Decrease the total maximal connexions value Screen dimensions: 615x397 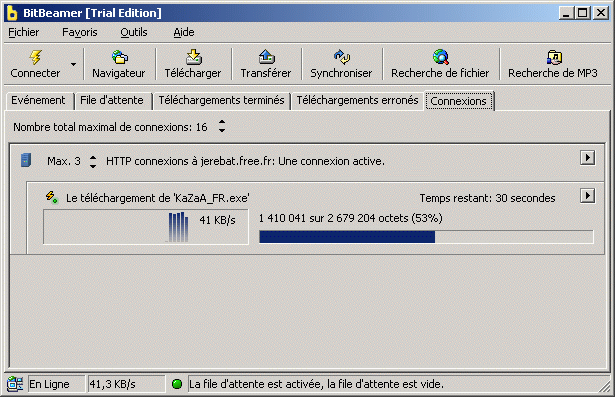(x=222, y=130)
